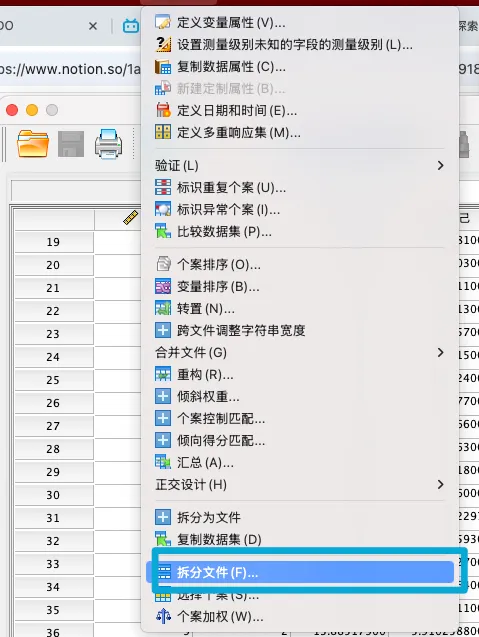
Task: Click the gray save disk icon
Action: point(71,144)
